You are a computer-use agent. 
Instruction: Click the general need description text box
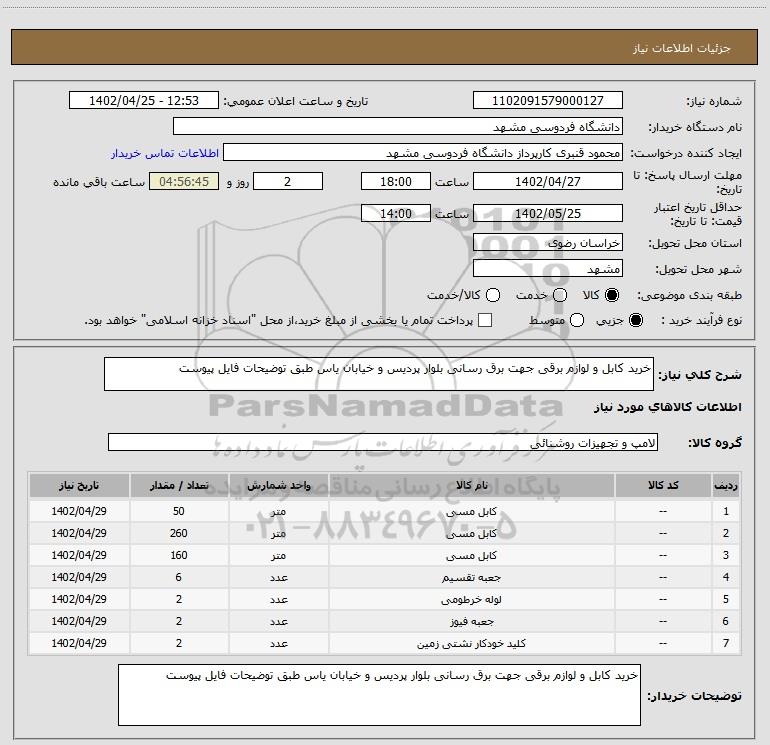(379, 374)
